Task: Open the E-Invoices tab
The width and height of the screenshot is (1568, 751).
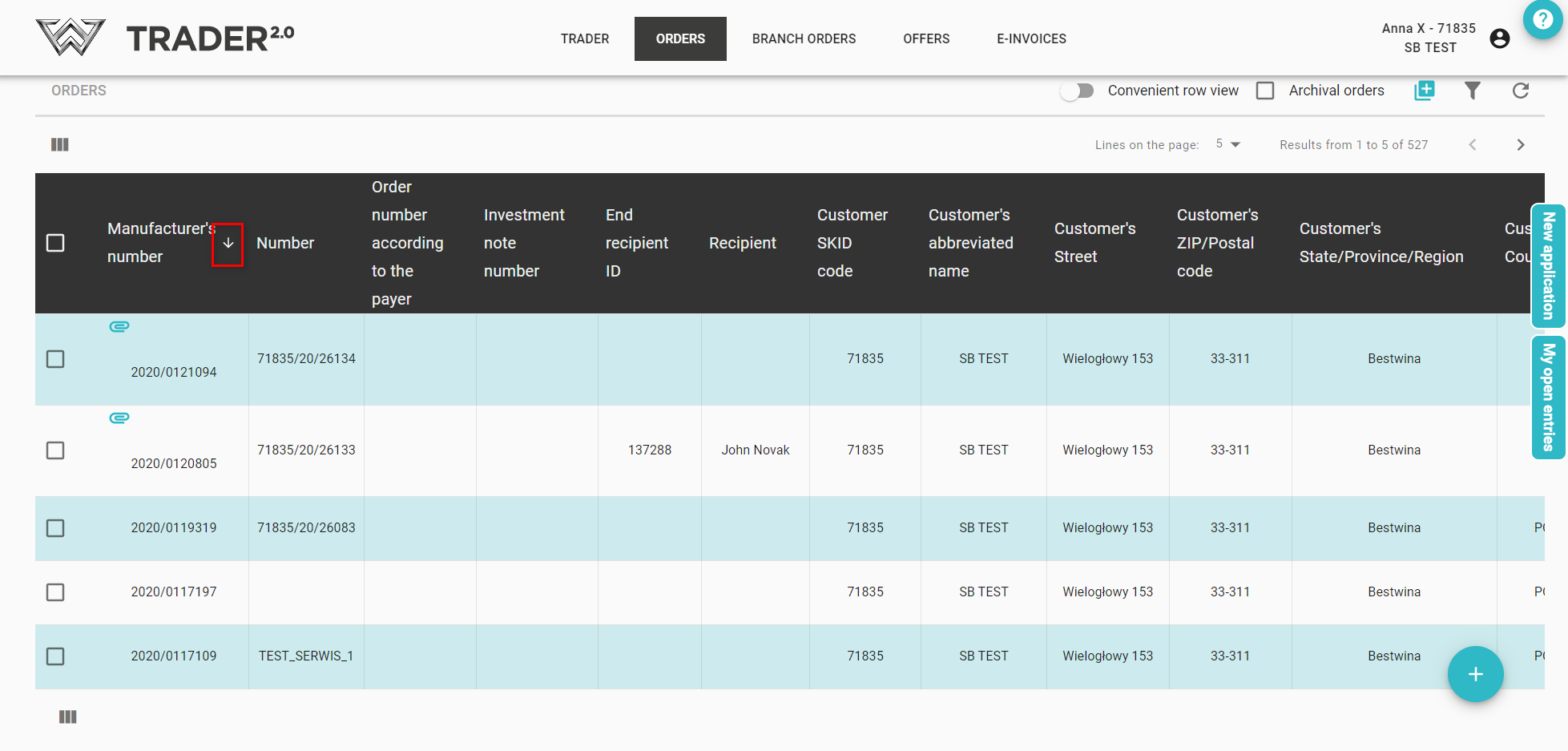Action: click(1031, 38)
